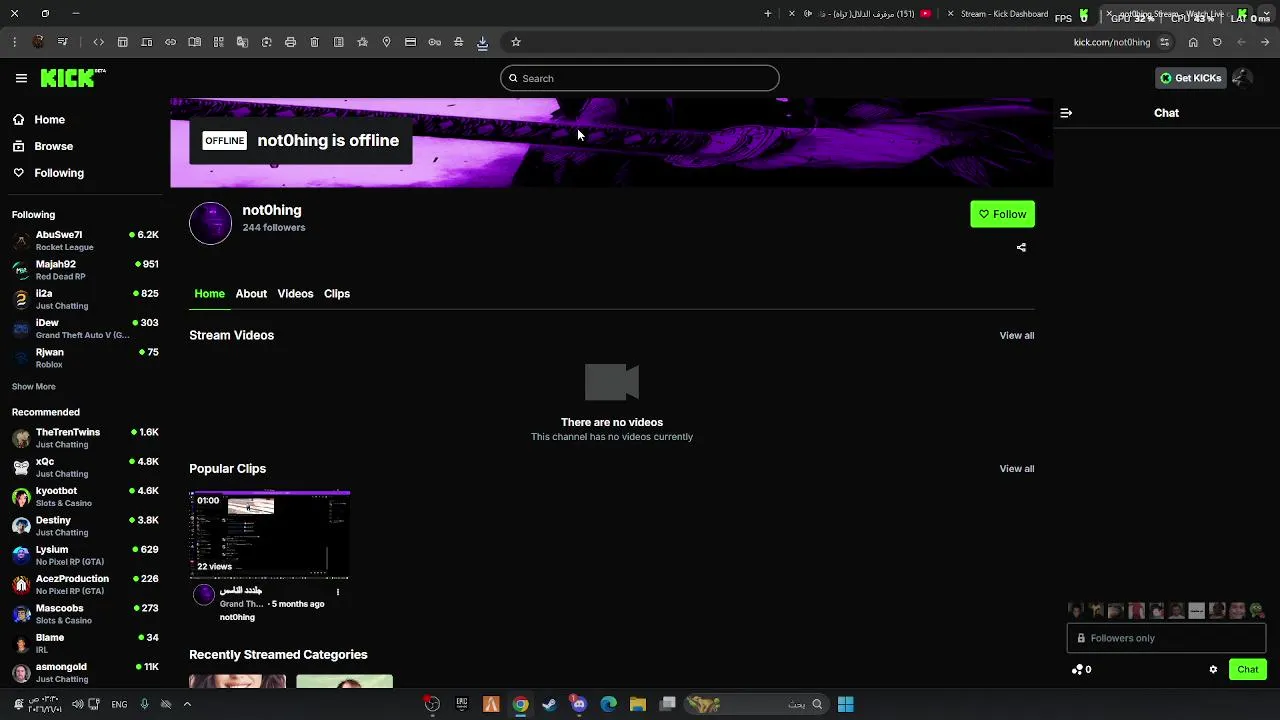The image size is (1280, 720).
Task: Click the not0hing channel avatar
Action: point(210,223)
